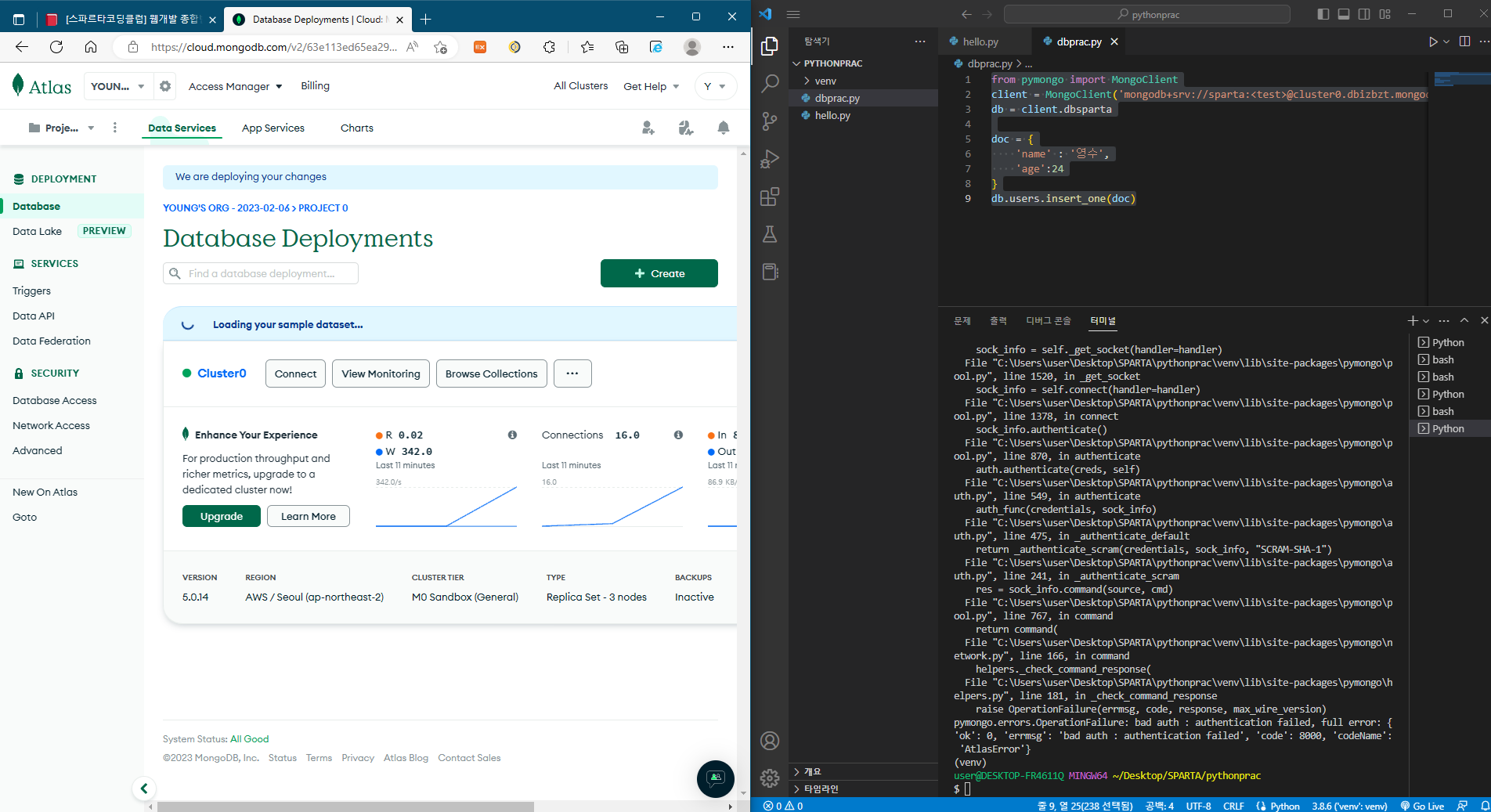This screenshot has width=1491, height=812.
Task: Open VS Code Search view icon
Action: (x=770, y=84)
